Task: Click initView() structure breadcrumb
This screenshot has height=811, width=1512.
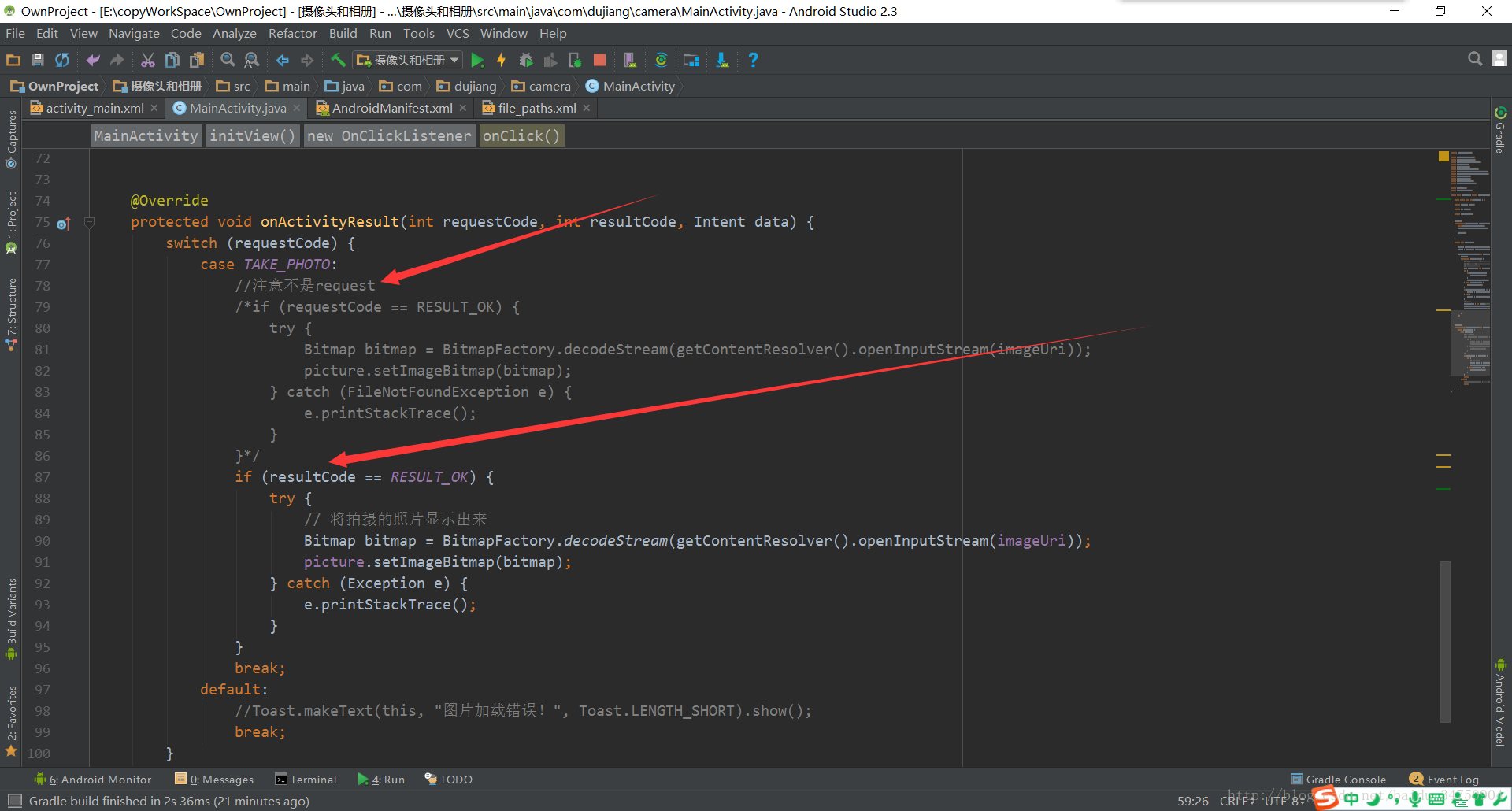Action: coord(253,135)
